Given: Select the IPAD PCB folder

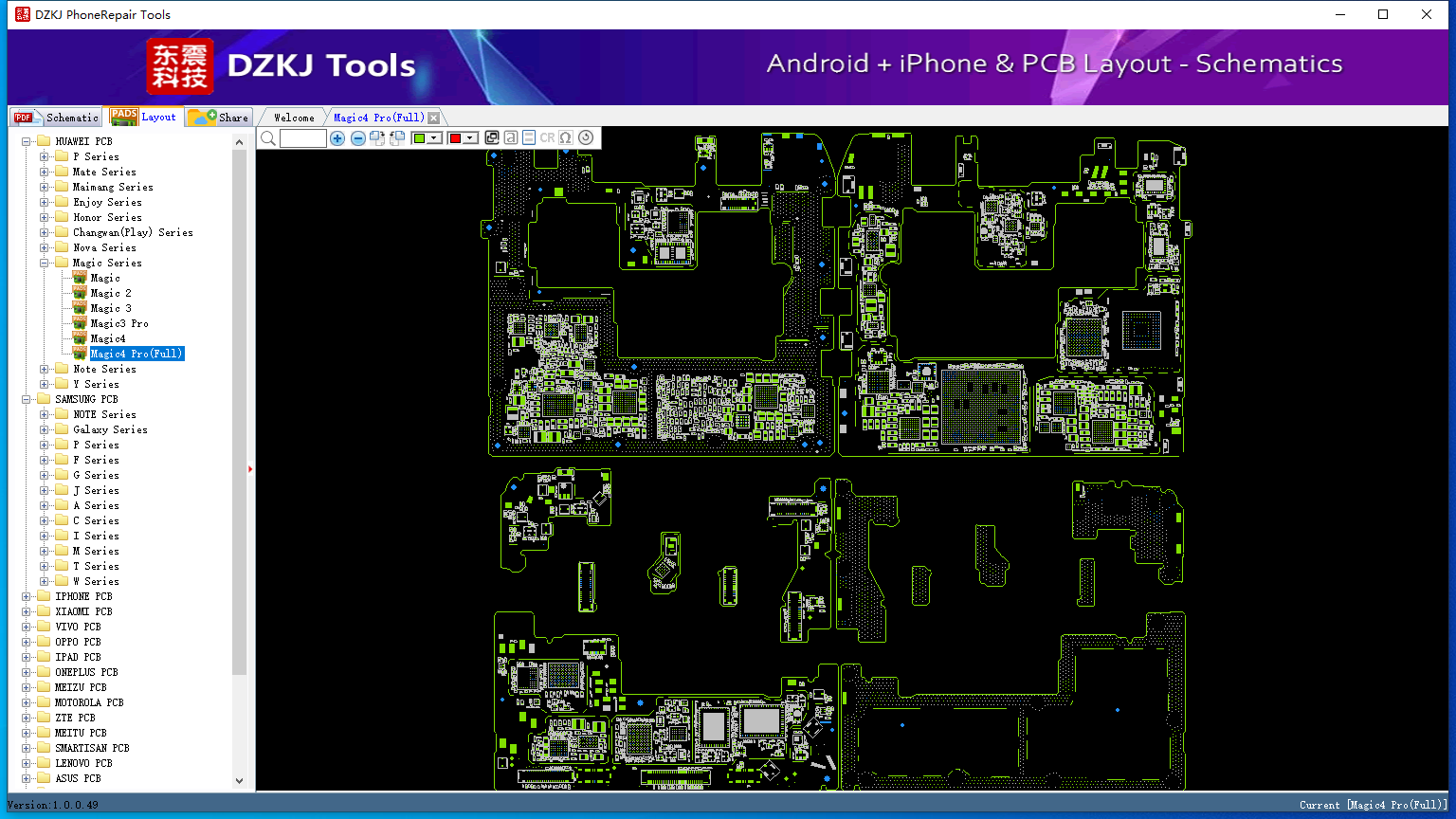Looking at the screenshot, I should pyautogui.click(x=78, y=657).
